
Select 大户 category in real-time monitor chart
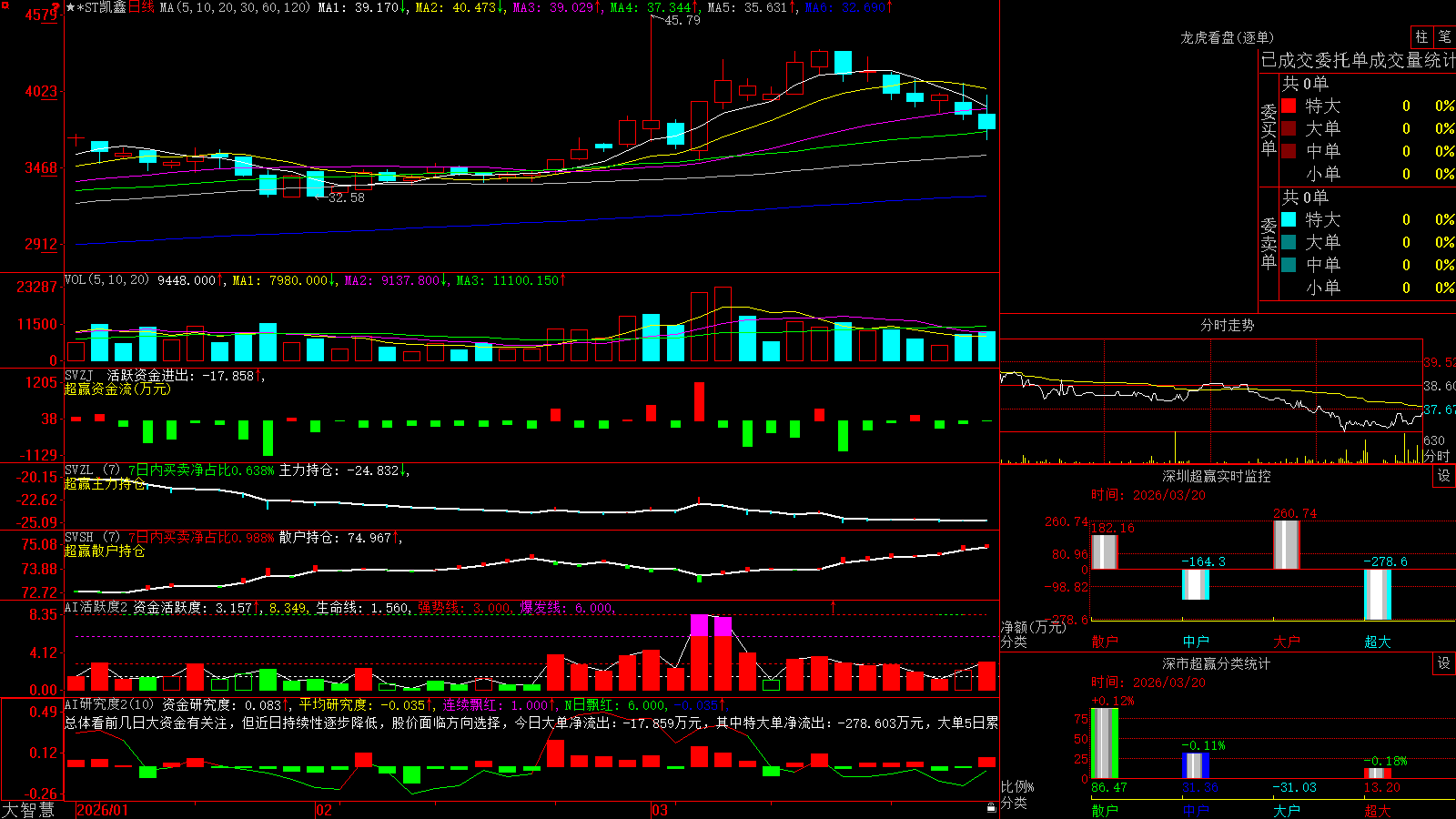pyautogui.click(x=1287, y=642)
